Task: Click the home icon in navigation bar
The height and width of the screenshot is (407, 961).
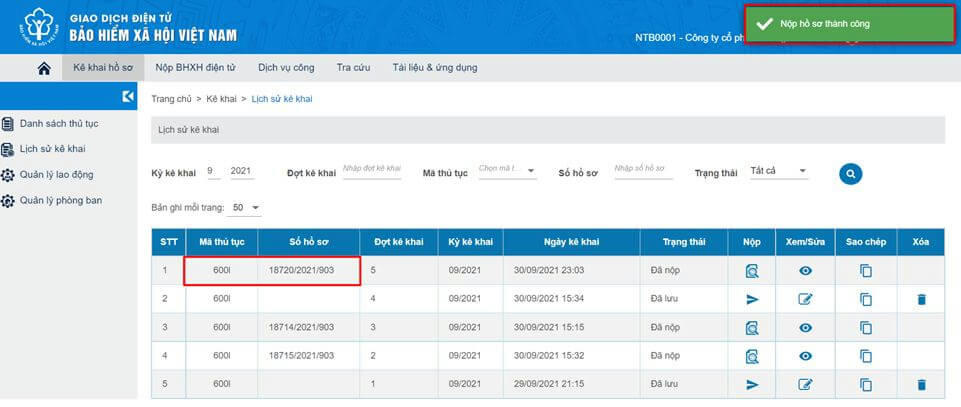Action: point(43,68)
